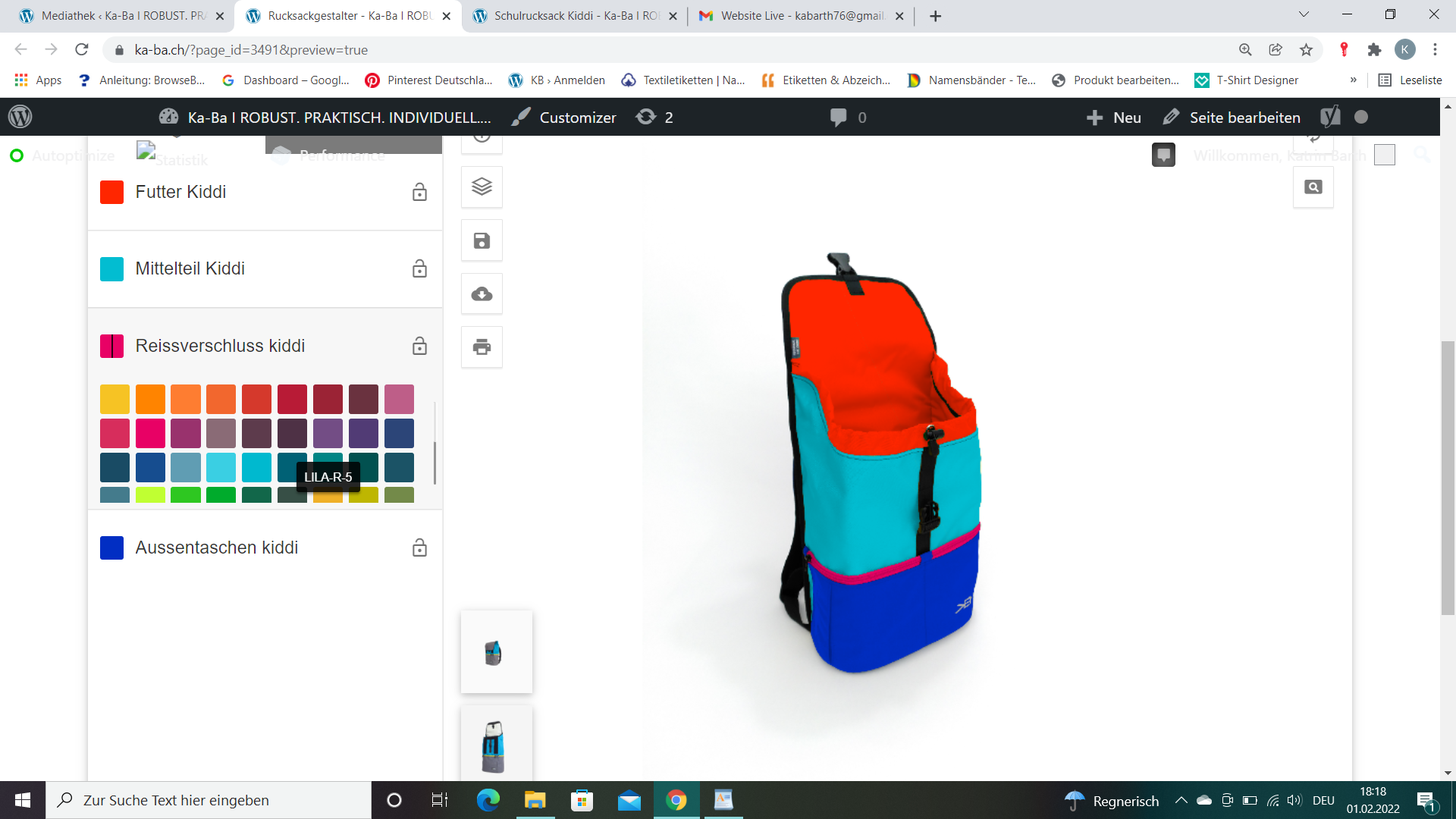
Task: Pick the hot pink swatch in second row
Action: pos(150,433)
